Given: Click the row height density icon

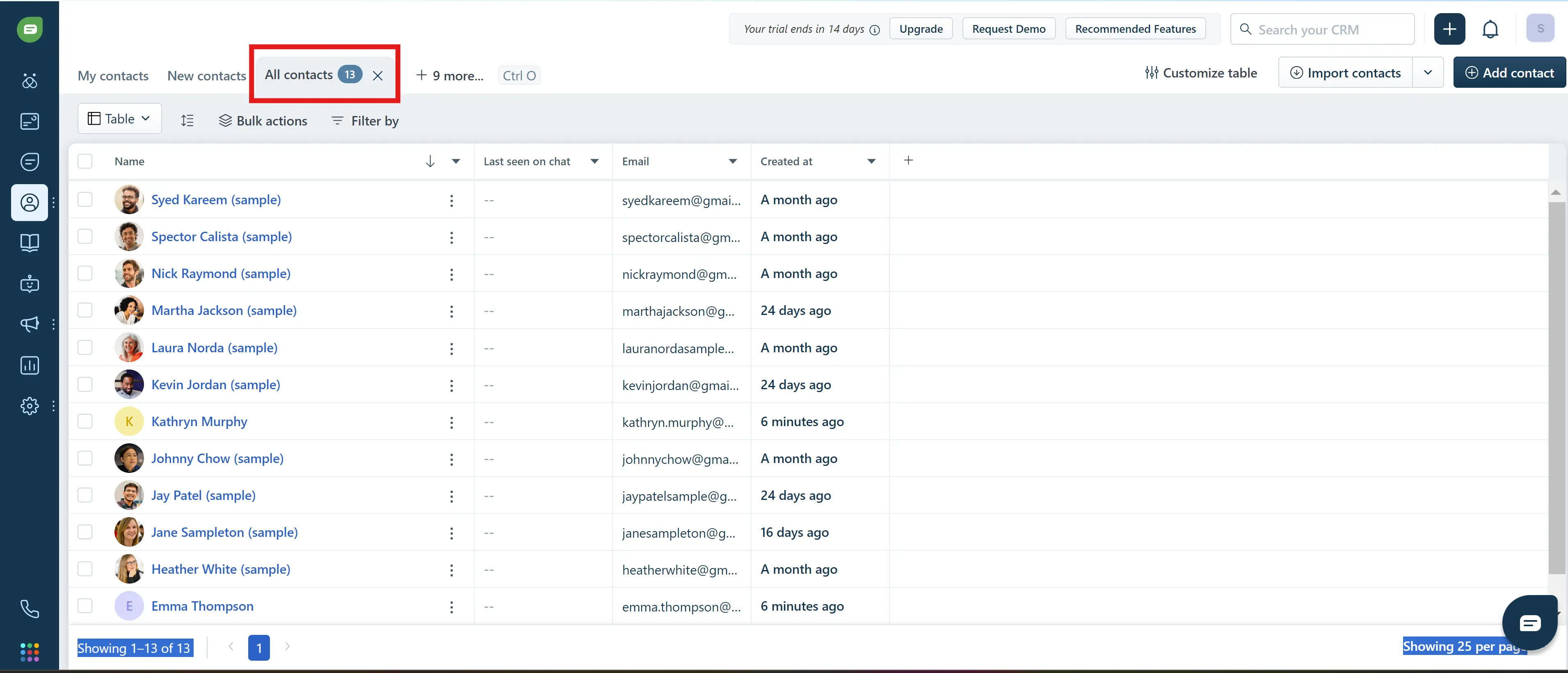Looking at the screenshot, I should pyautogui.click(x=187, y=121).
